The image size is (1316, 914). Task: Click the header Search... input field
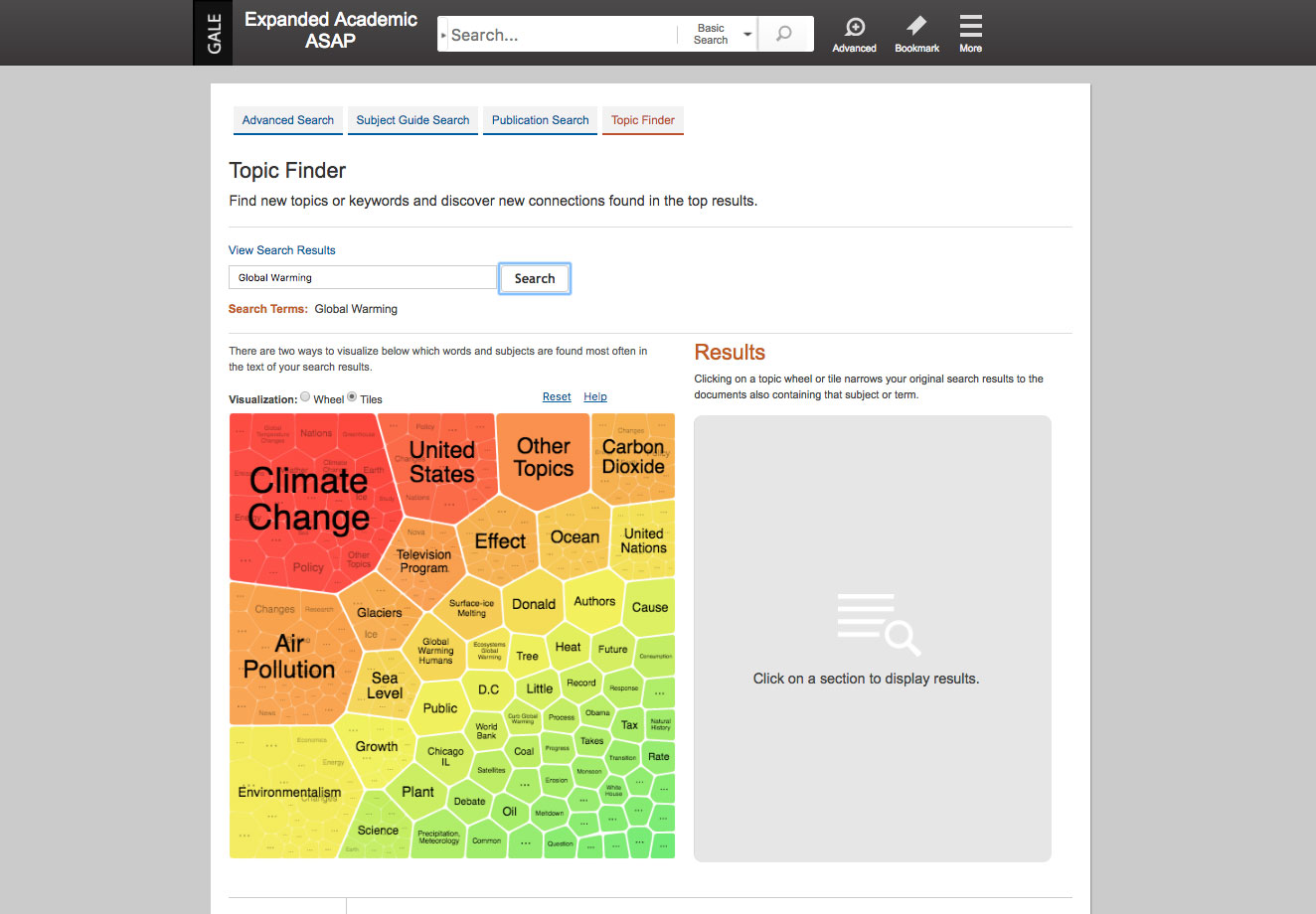562,35
